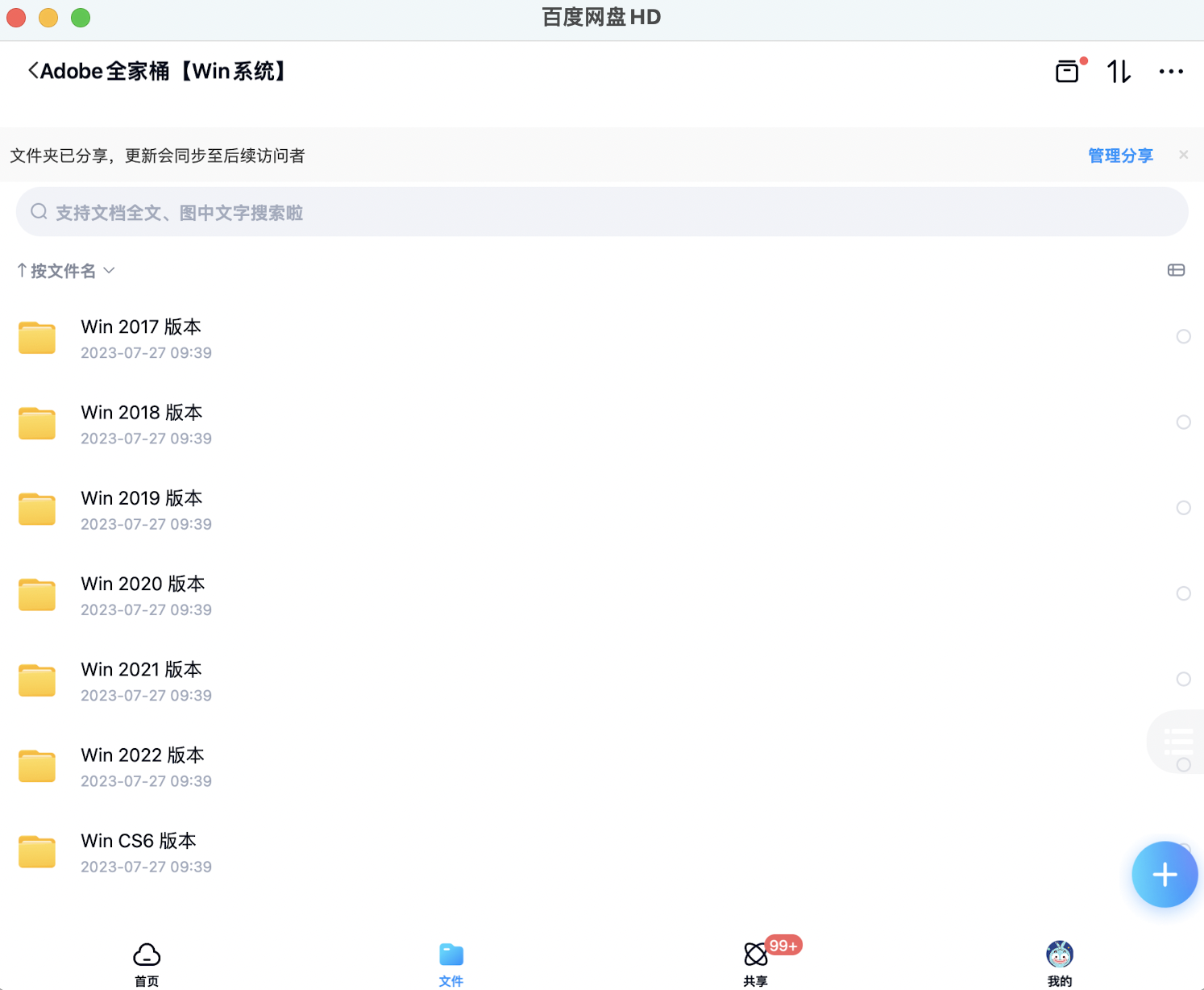Viewport: 1204px width, 990px height.
Task: Select the Win 2021 版本 radio circle
Action: point(1183,679)
